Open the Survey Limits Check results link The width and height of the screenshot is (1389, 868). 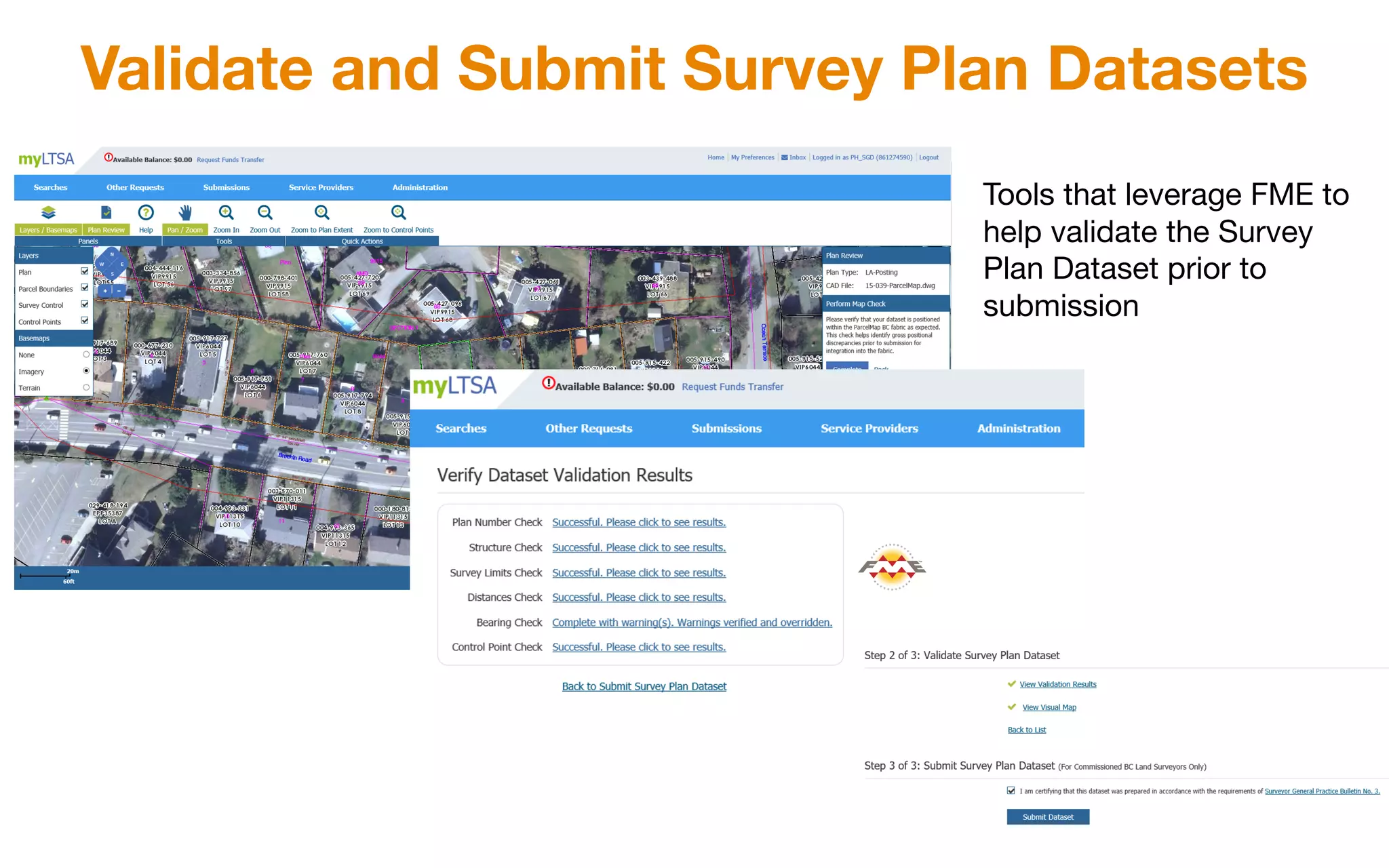[639, 572]
